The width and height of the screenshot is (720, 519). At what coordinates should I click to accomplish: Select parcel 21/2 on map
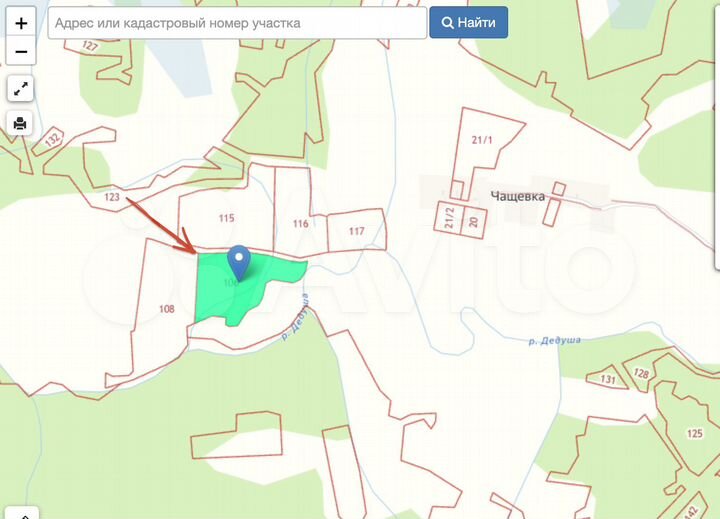(449, 213)
